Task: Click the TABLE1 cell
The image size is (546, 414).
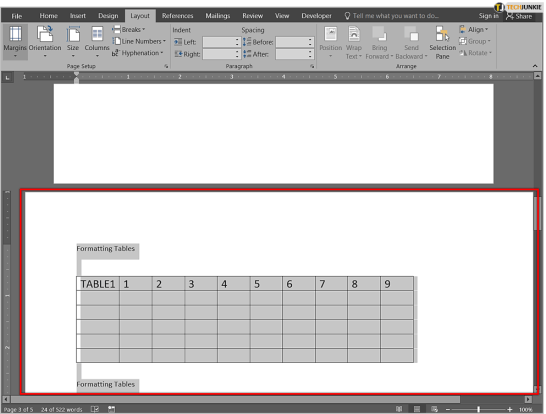Action: 98,284
